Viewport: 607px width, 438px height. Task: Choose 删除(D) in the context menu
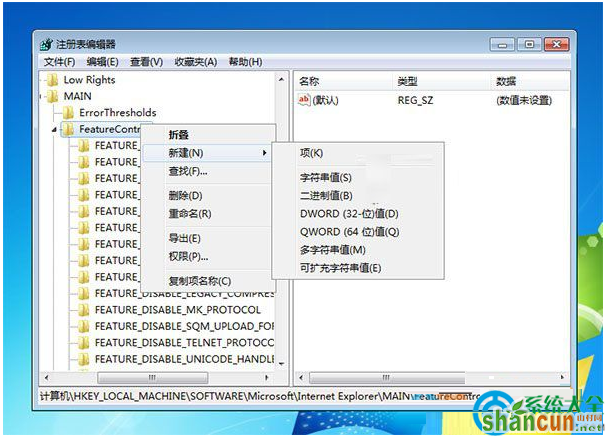click(x=208, y=196)
